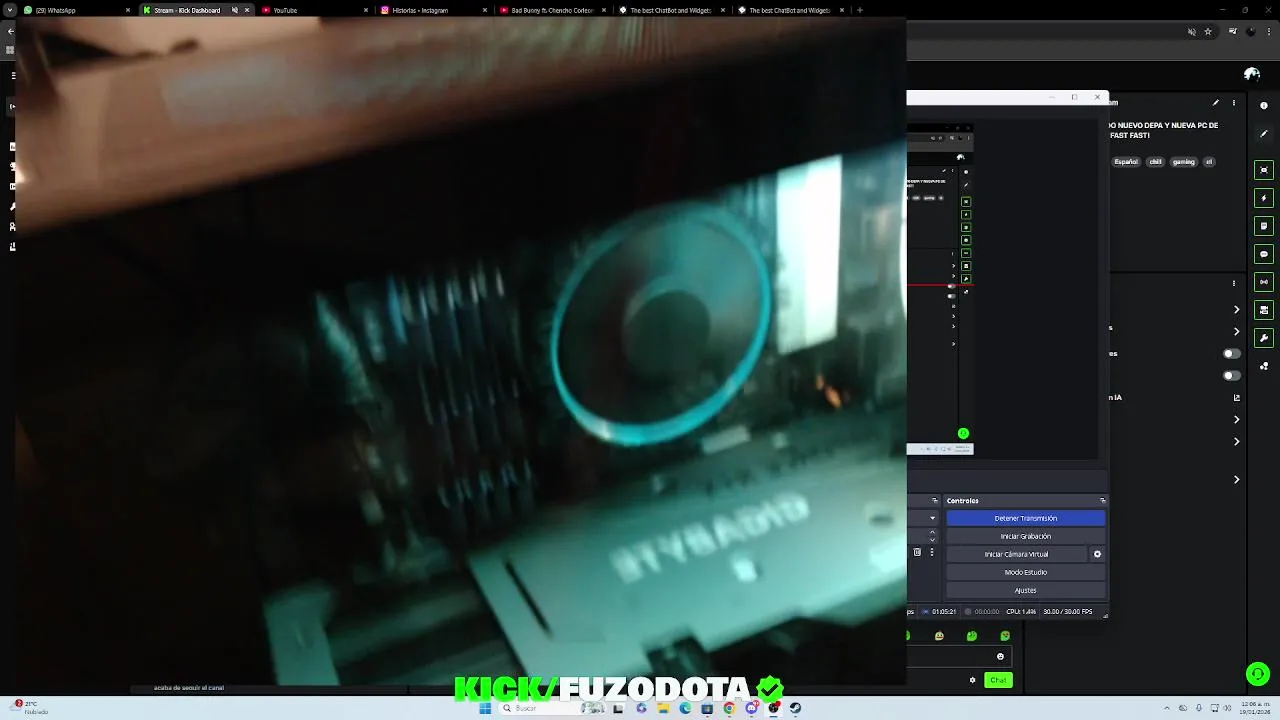Click Detener Transmisión in OBS controls
The height and width of the screenshot is (720, 1280).
[1025, 518]
